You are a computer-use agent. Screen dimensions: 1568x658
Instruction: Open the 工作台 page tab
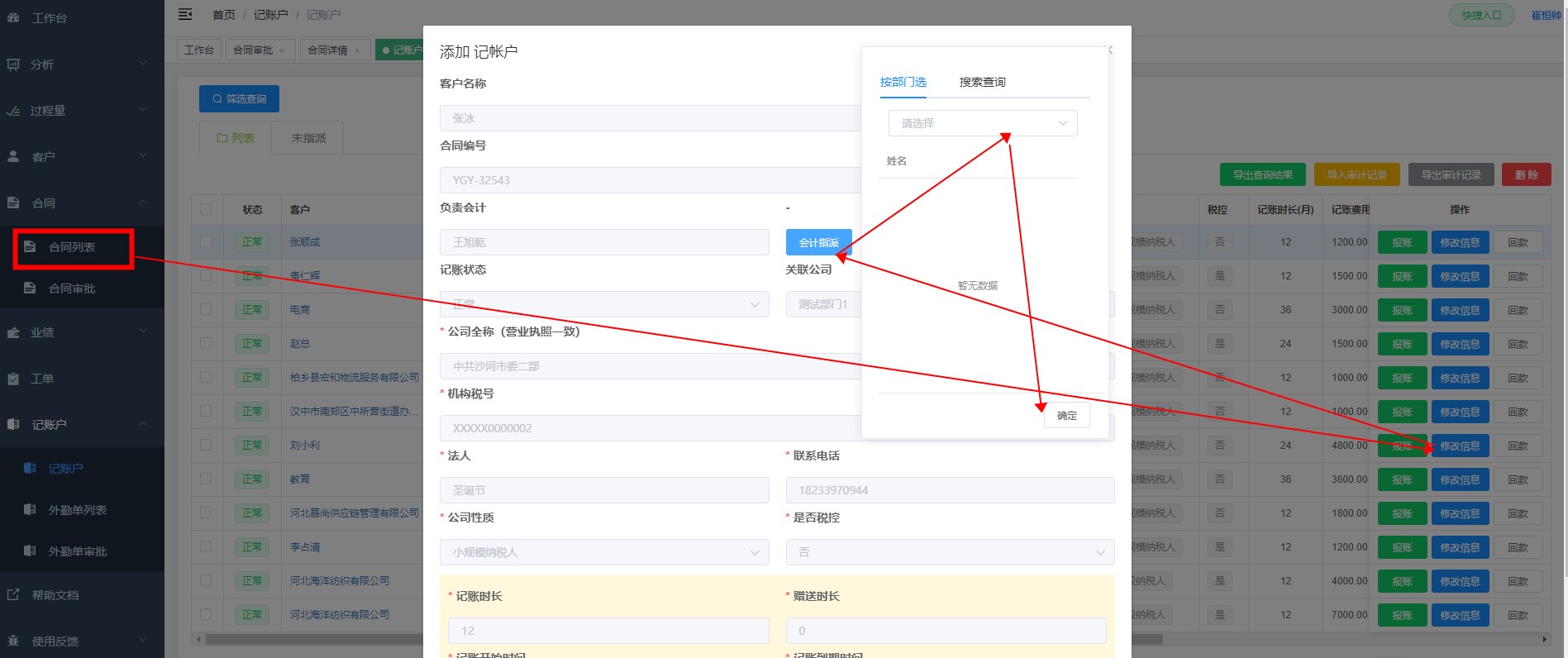[x=199, y=50]
